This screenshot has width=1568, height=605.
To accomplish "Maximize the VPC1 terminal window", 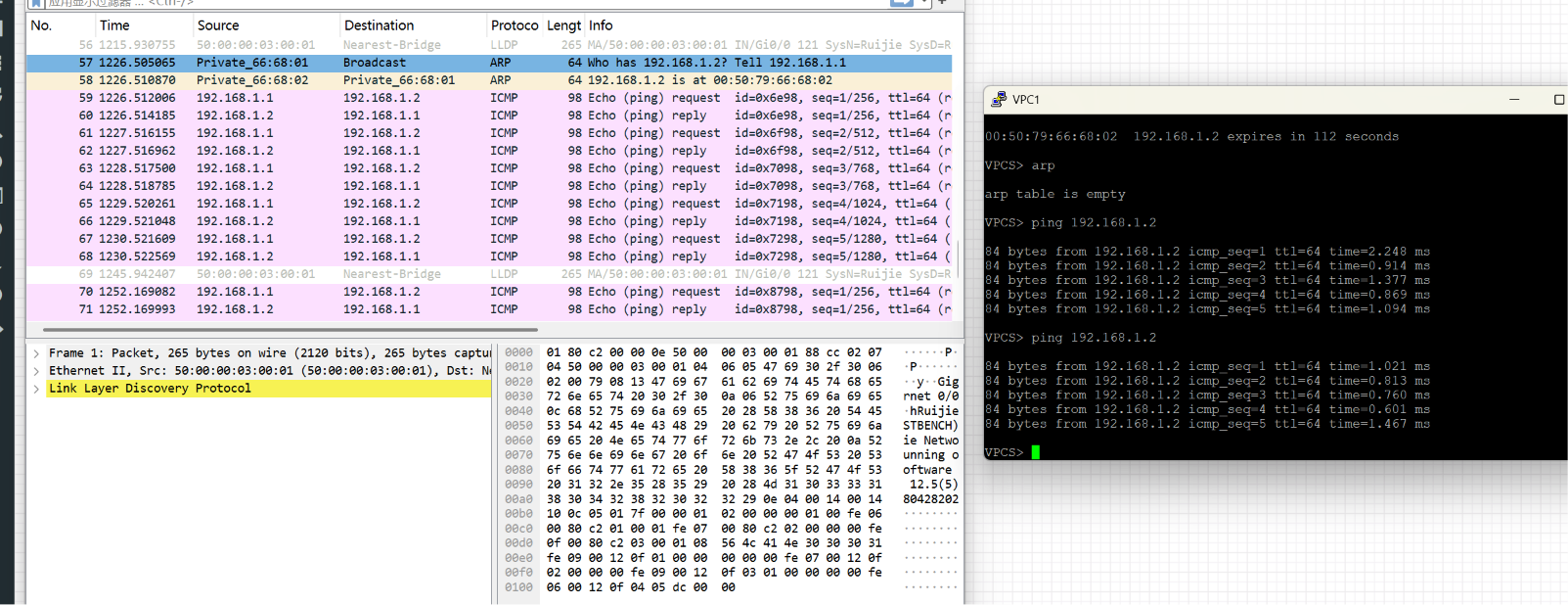I will point(1558,100).
